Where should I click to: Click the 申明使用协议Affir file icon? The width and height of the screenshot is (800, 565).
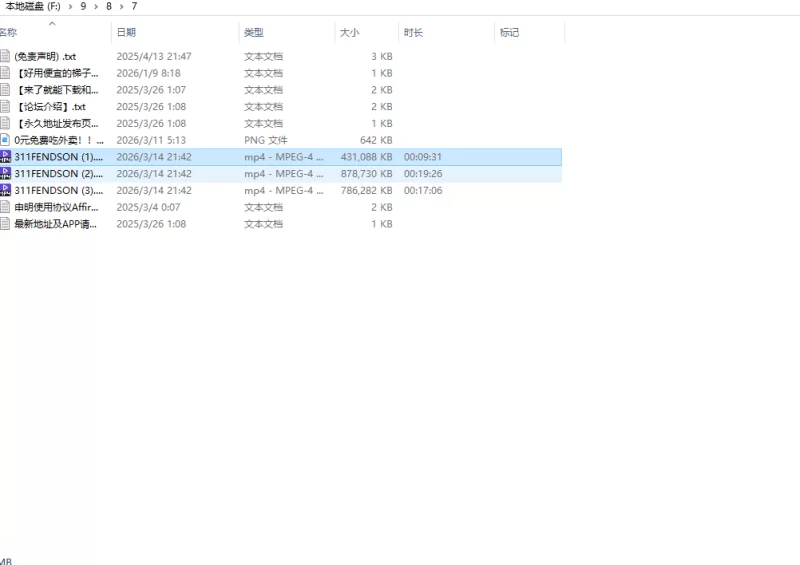[5, 207]
